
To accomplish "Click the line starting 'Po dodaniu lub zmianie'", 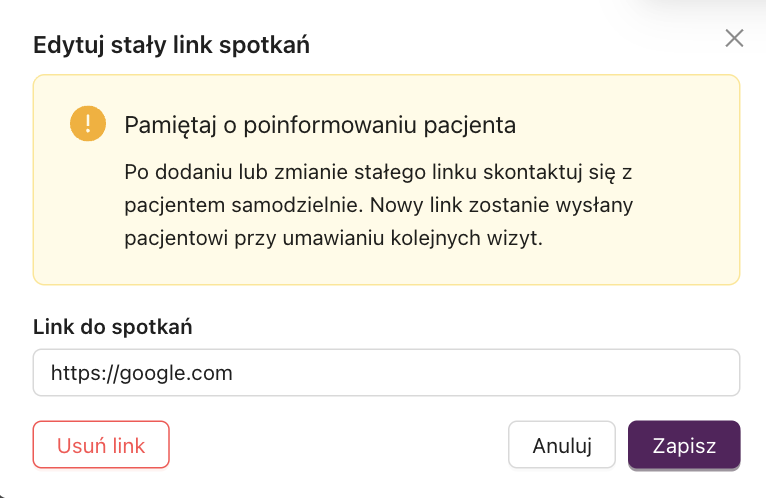I will tap(378, 173).
